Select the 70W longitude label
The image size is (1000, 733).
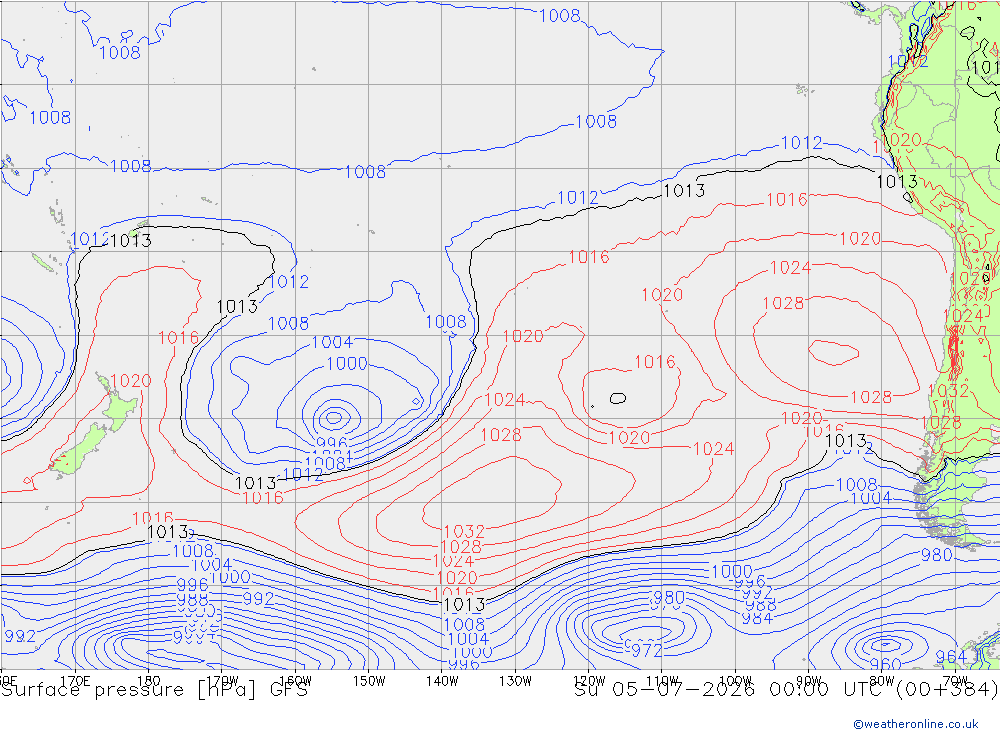point(955,681)
